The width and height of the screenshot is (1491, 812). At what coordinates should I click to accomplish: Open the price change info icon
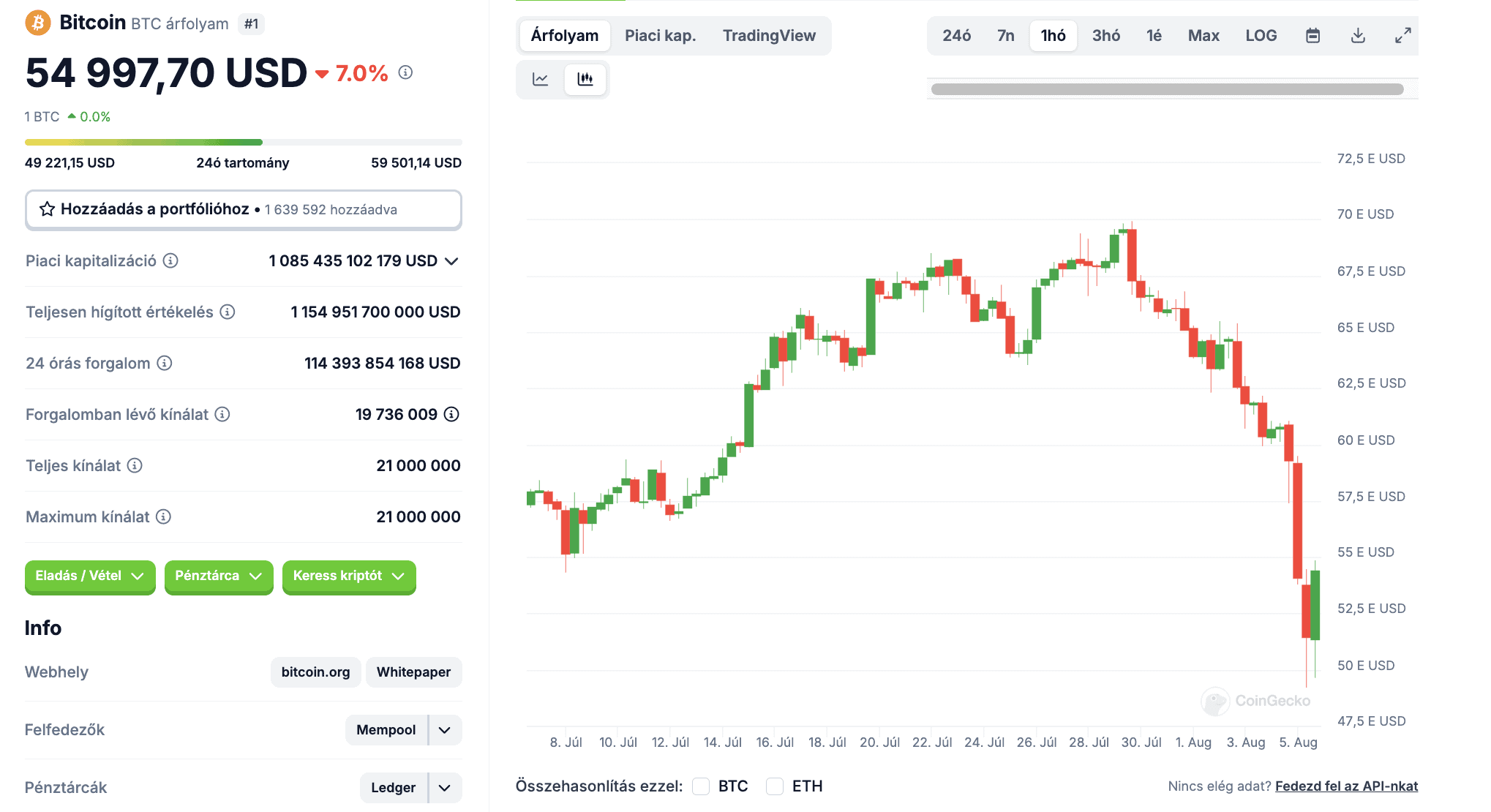pyautogui.click(x=405, y=72)
